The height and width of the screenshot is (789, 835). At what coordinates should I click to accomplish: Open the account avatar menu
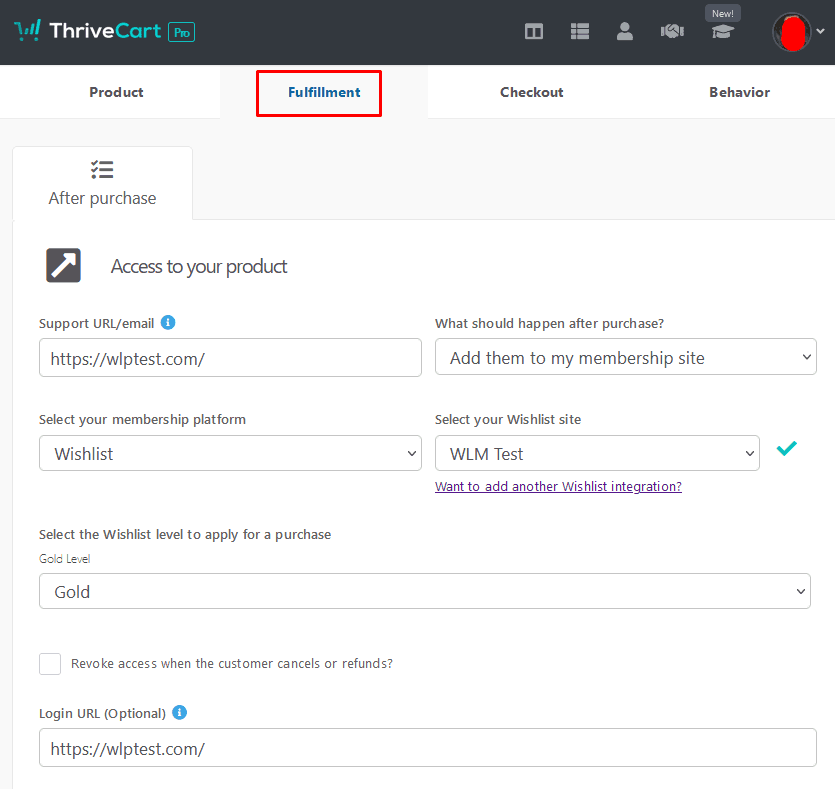[792, 32]
